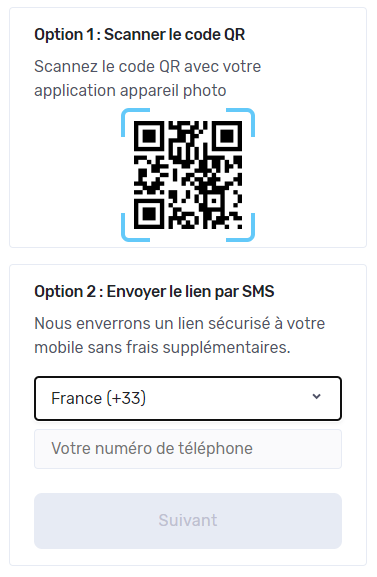The image size is (377, 577).
Task: Click the QR code's bottom-left finder square
Action: tap(149, 214)
